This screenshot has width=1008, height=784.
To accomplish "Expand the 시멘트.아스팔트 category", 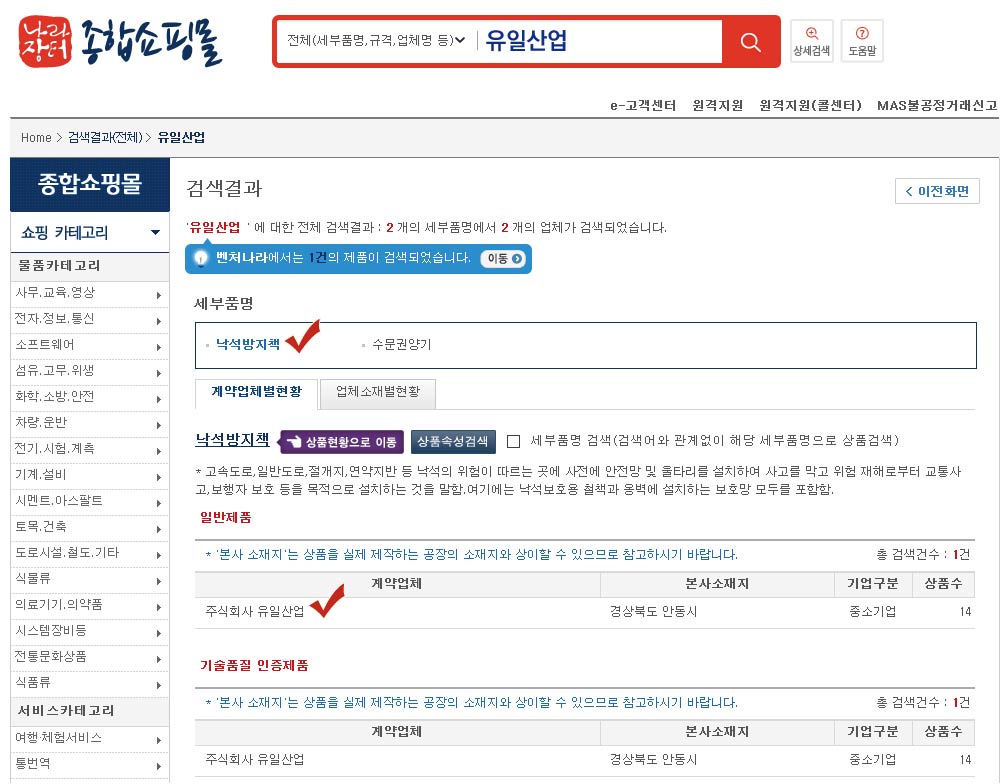I will (90, 501).
